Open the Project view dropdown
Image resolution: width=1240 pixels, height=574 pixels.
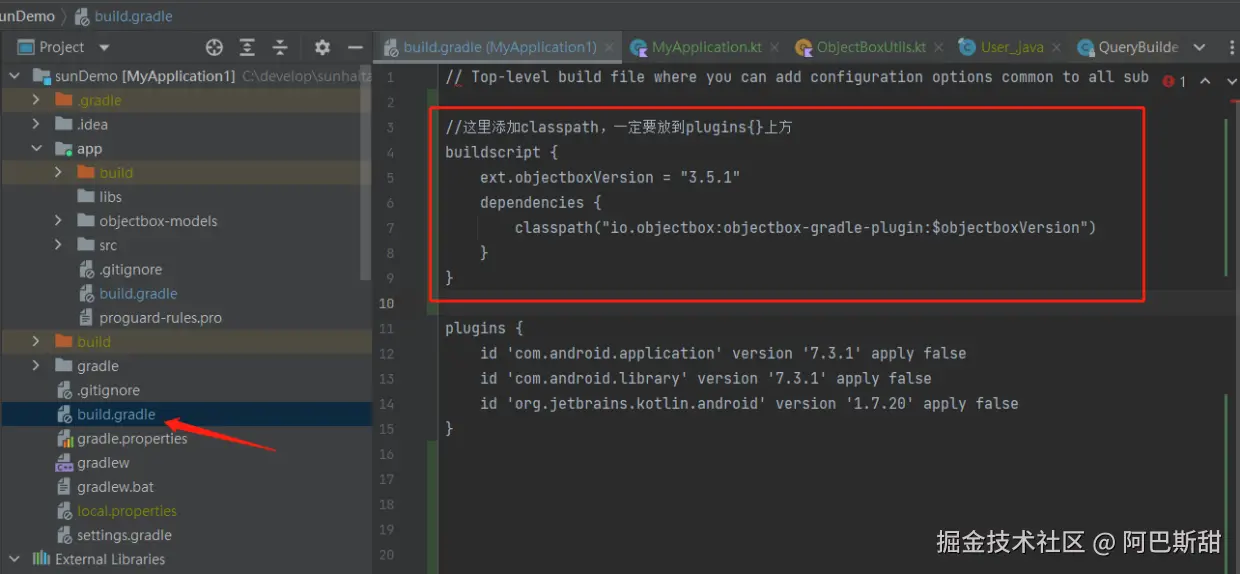coord(105,47)
